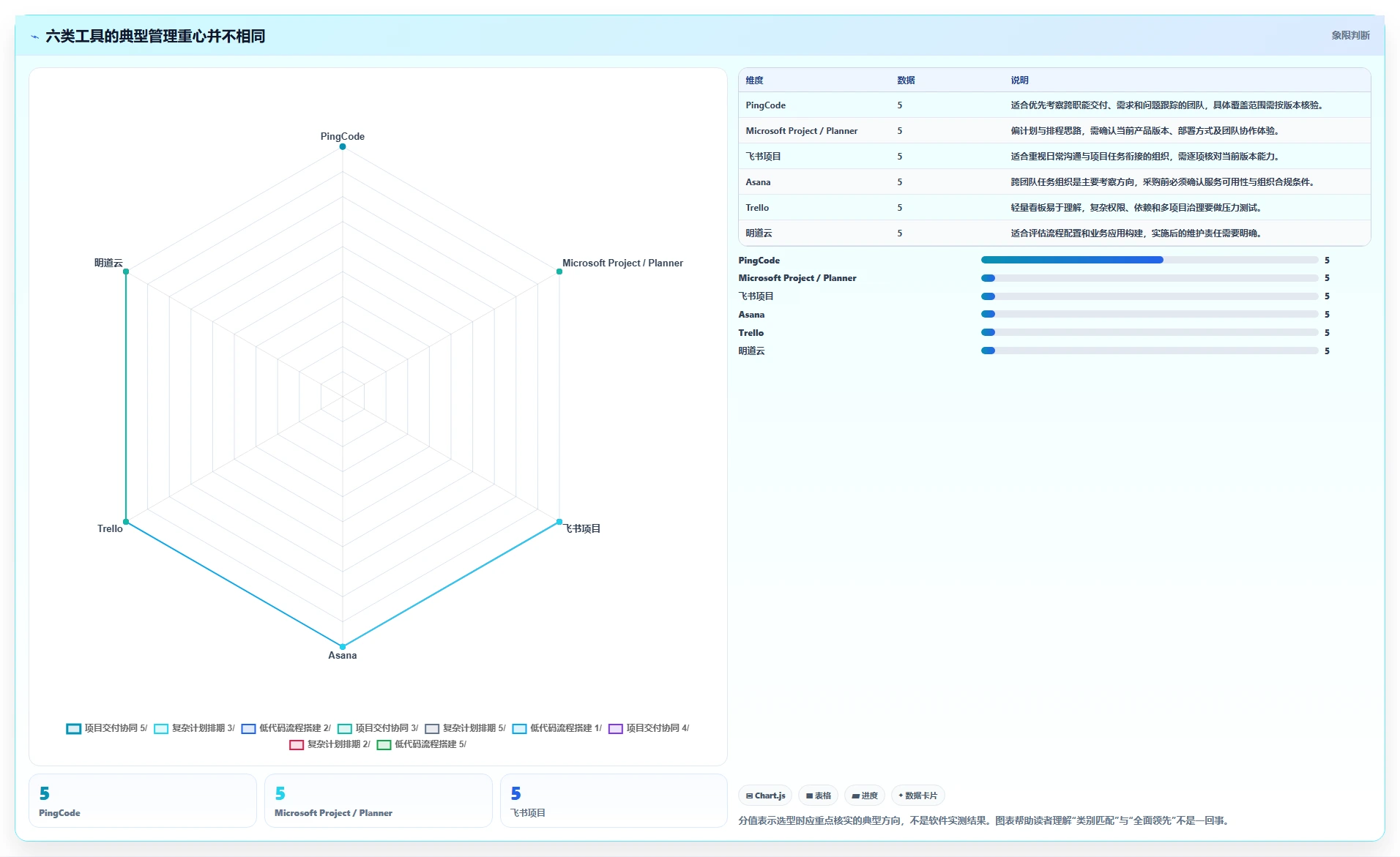Click the 数据卡片 chip
This screenshot has width=1400, height=857.
pos(917,796)
